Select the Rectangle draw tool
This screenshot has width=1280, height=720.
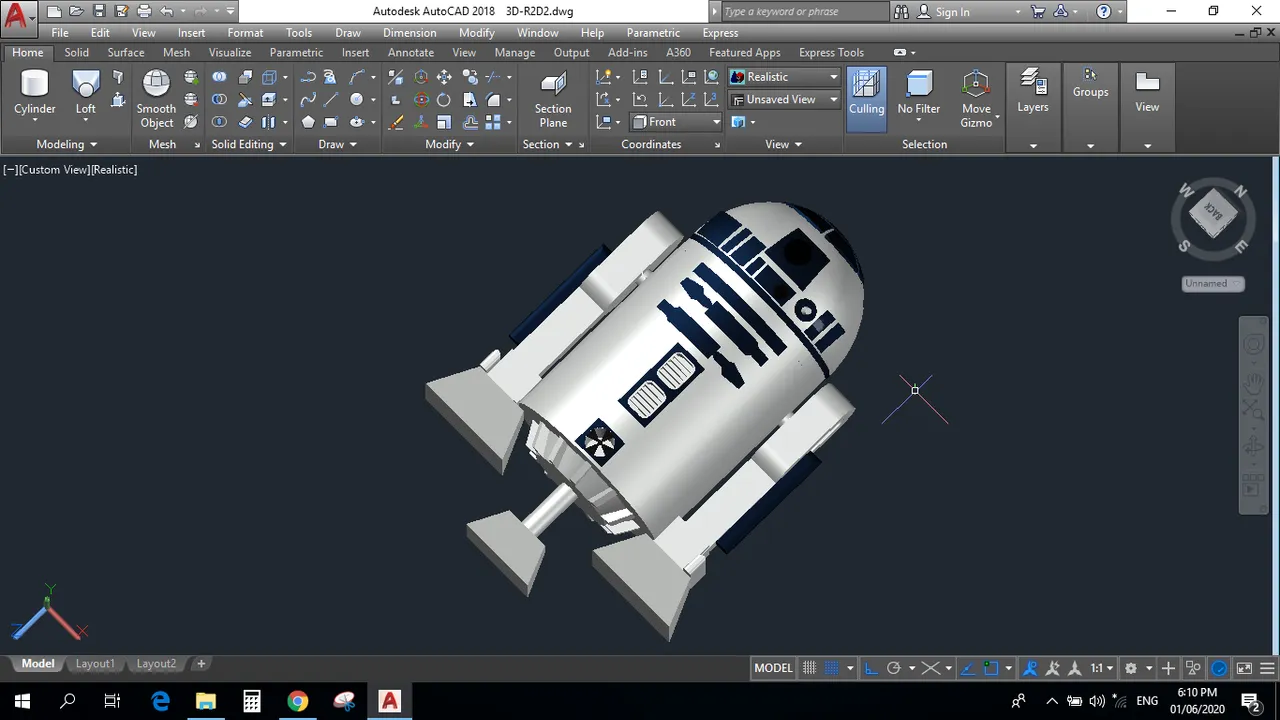click(331, 122)
